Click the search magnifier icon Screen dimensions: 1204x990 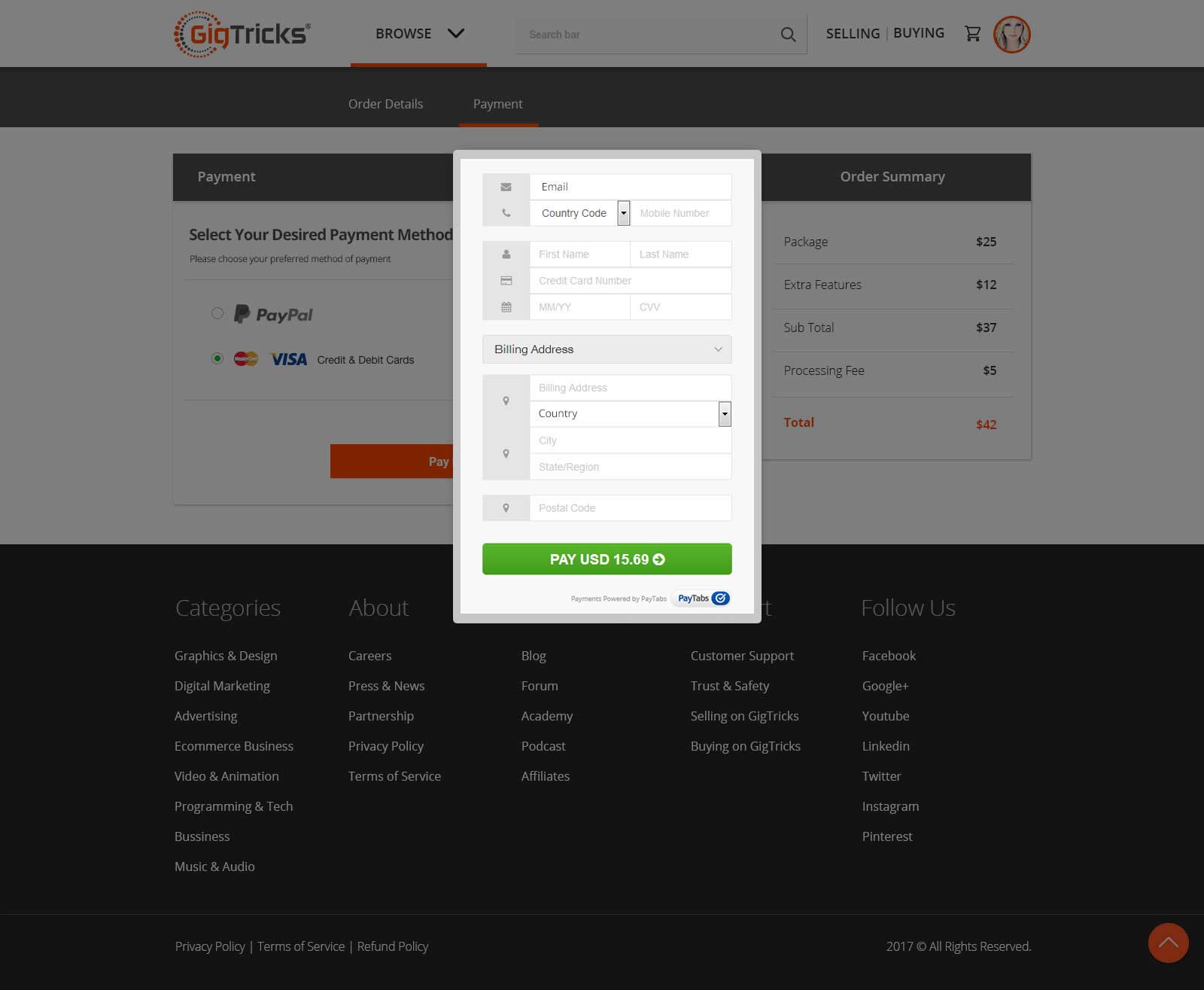[x=788, y=35]
